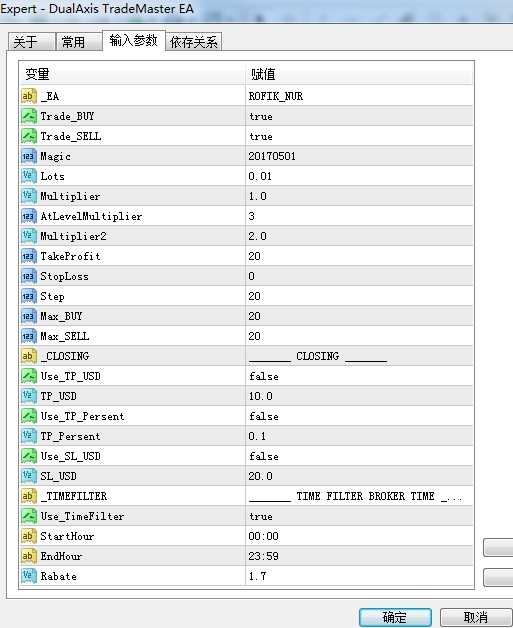Open the Use_TP_Persent value cell

coord(359,416)
